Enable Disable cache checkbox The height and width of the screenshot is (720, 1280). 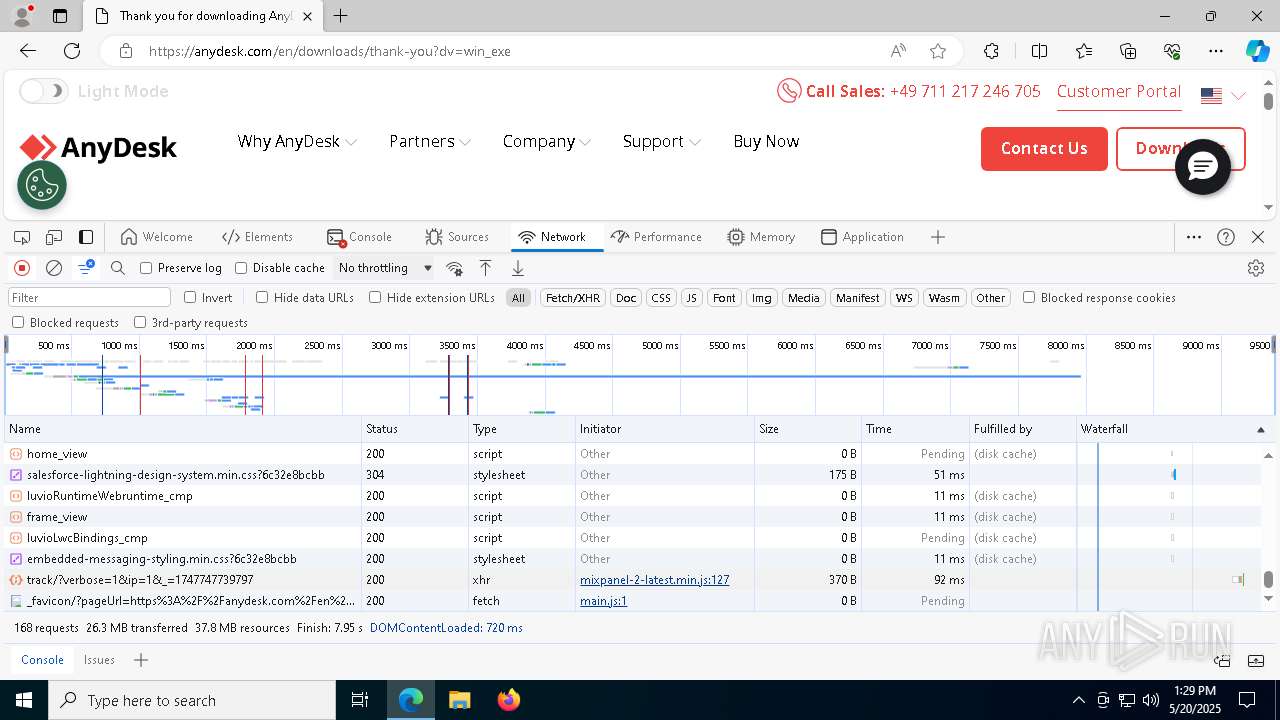point(241,268)
